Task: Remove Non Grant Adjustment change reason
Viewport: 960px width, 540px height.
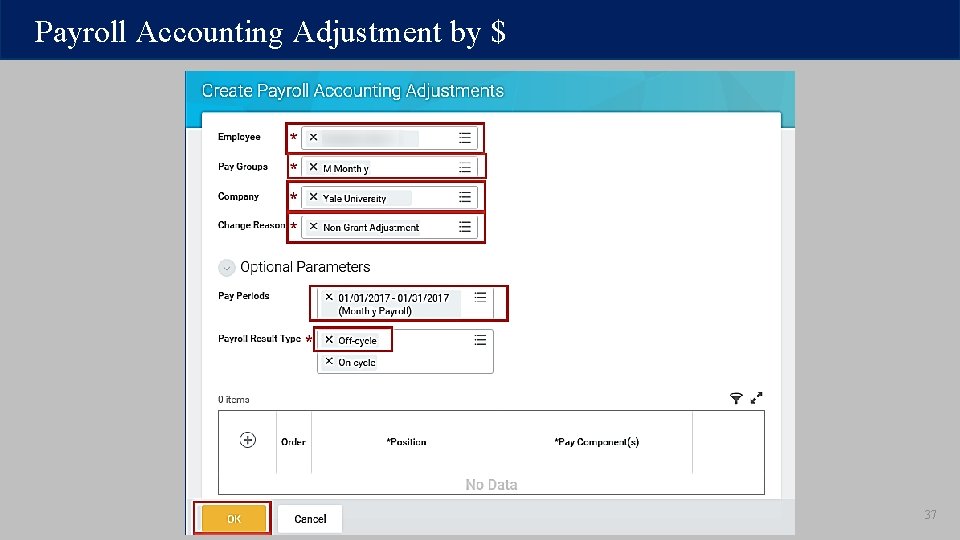Action: click(x=313, y=226)
